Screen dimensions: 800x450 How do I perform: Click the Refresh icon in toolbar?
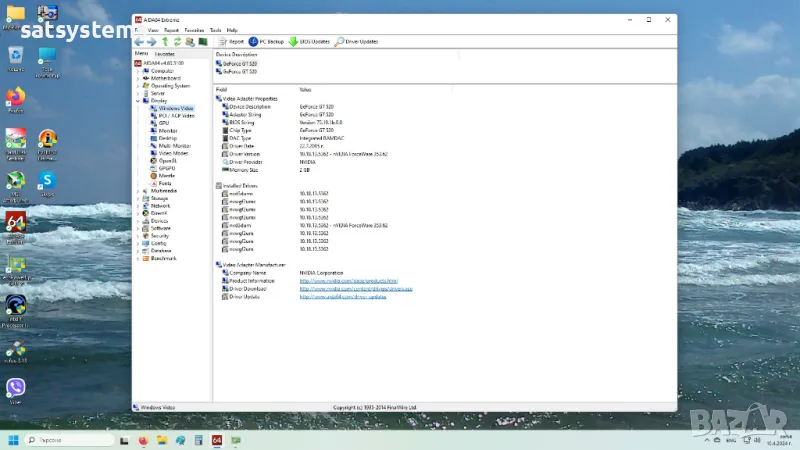[x=177, y=42]
